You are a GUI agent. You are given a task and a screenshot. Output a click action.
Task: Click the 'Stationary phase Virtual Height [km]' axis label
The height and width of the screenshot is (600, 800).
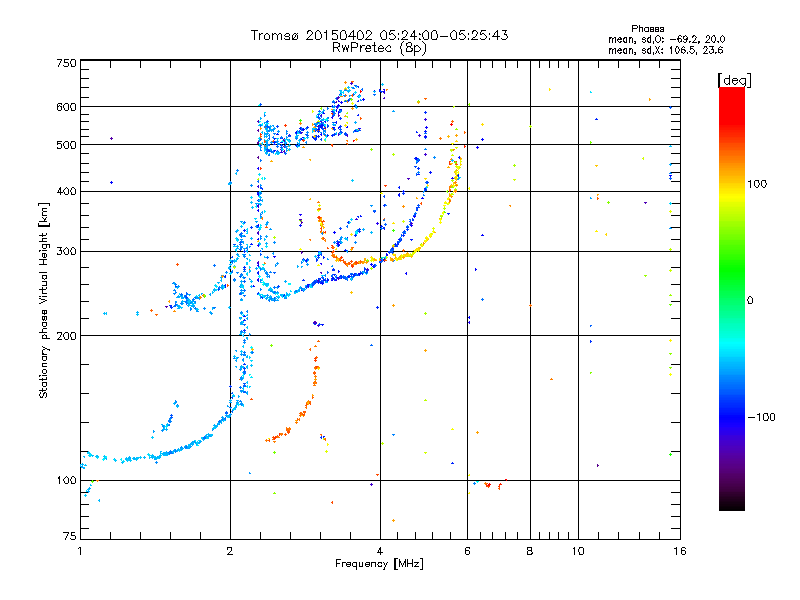(x=44, y=300)
